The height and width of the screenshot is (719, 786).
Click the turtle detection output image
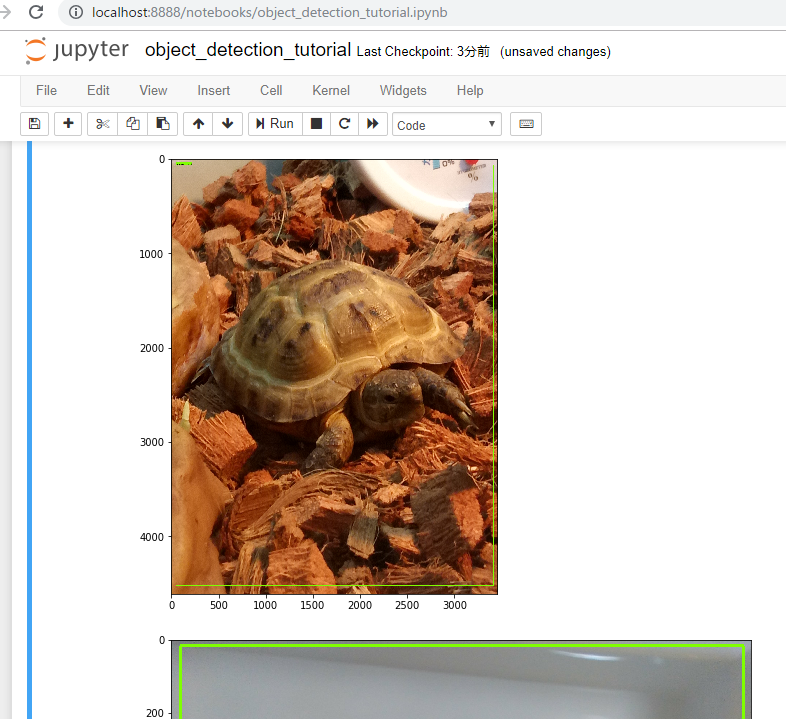334,376
